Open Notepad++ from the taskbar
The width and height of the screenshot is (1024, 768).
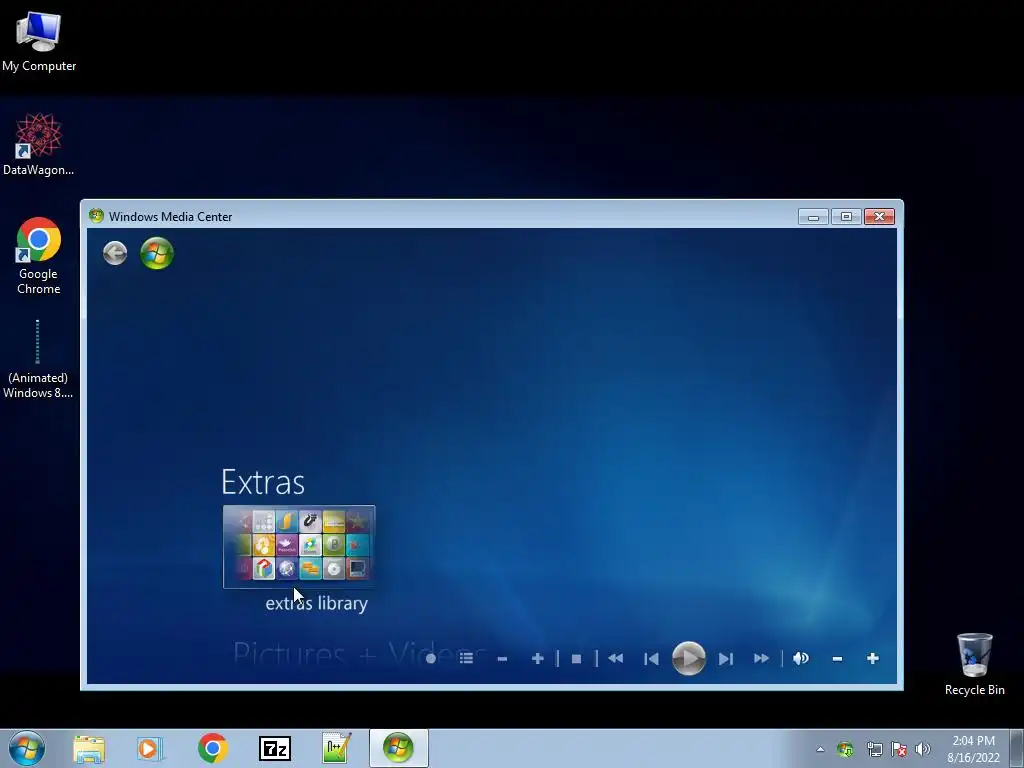tap(336, 748)
